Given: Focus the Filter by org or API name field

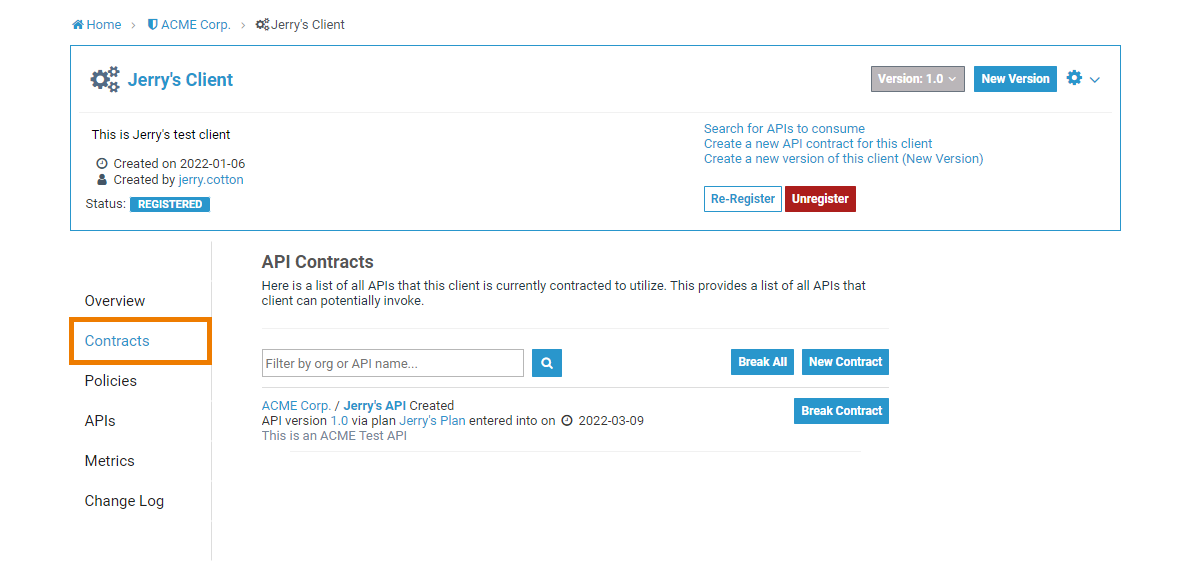Looking at the screenshot, I should tap(392, 363).
